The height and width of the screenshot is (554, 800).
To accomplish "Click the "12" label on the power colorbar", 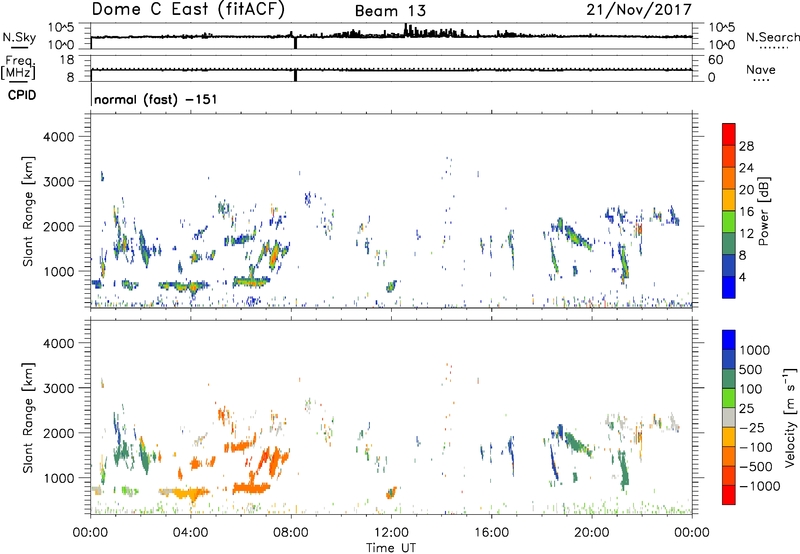I will [x=746, y=234].
